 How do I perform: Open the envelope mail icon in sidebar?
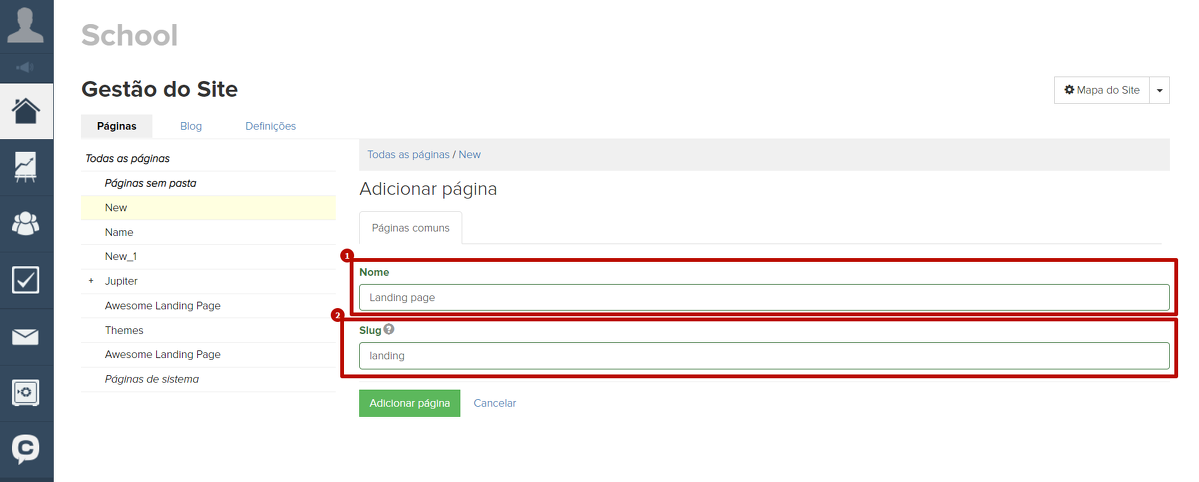click(x=26, y=337)
